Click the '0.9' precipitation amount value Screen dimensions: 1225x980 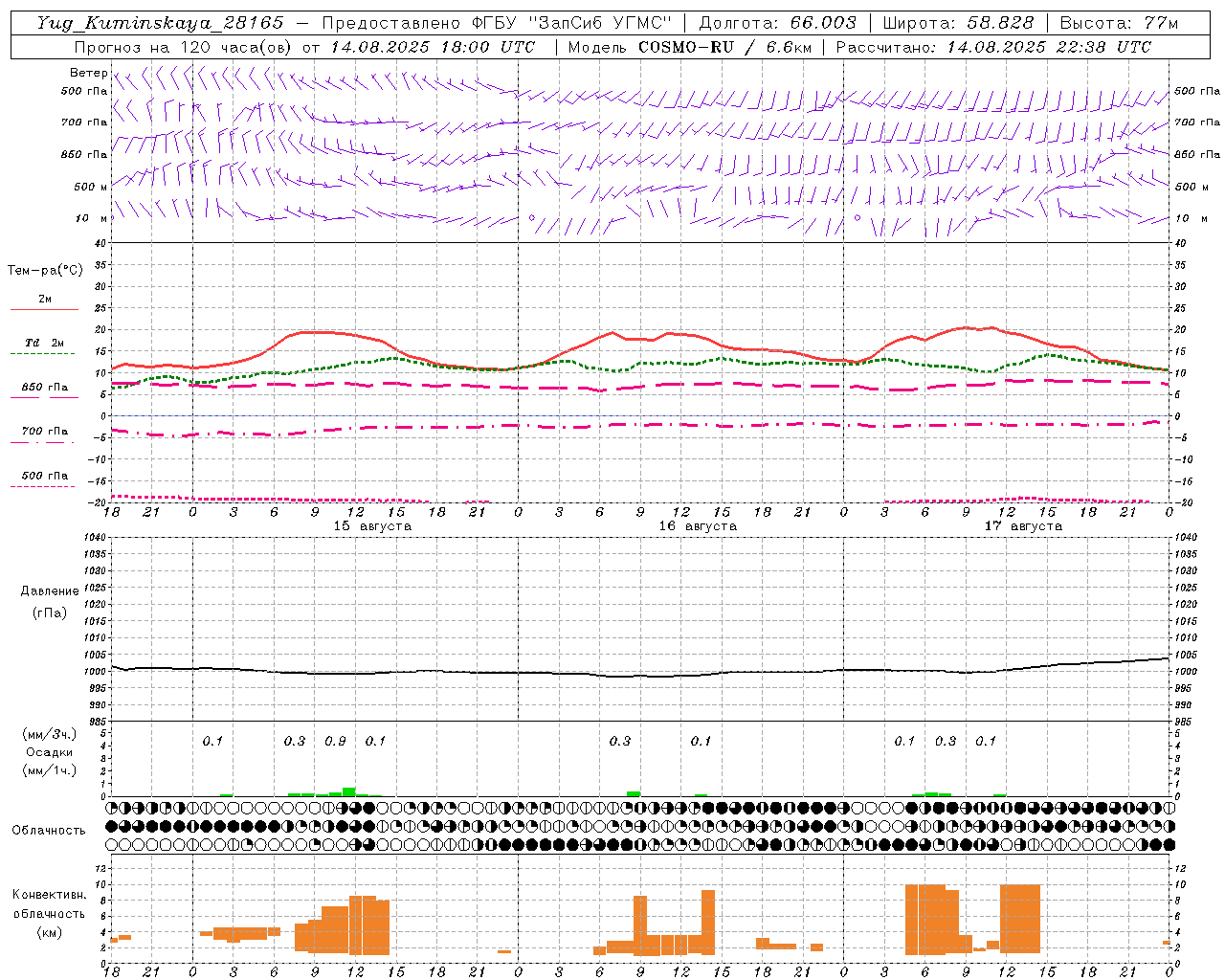[335, 741]
